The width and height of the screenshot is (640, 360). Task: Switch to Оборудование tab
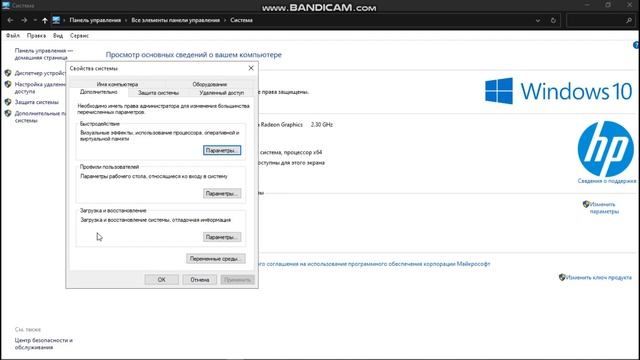[x=209, y=84]
